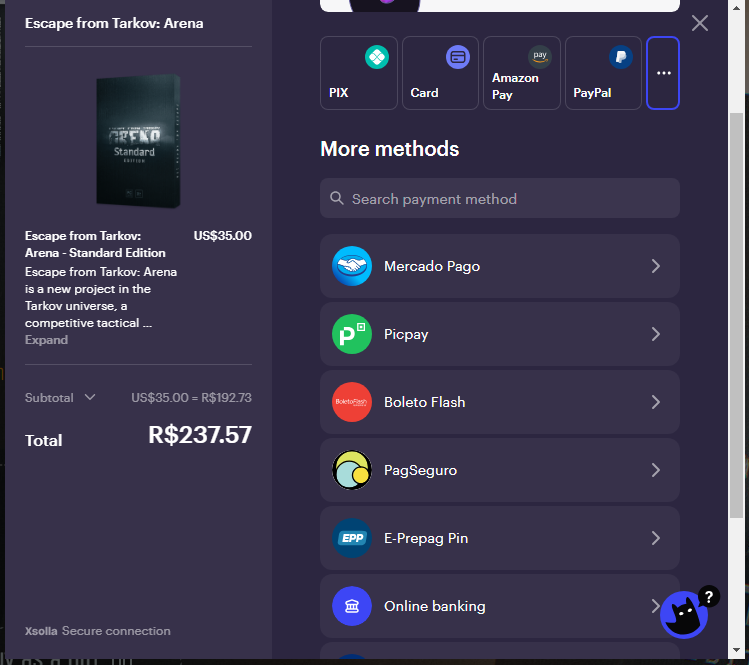
Task: Click the Online banking bank icon
Action: pyautogui.click(x=352, y=606)
